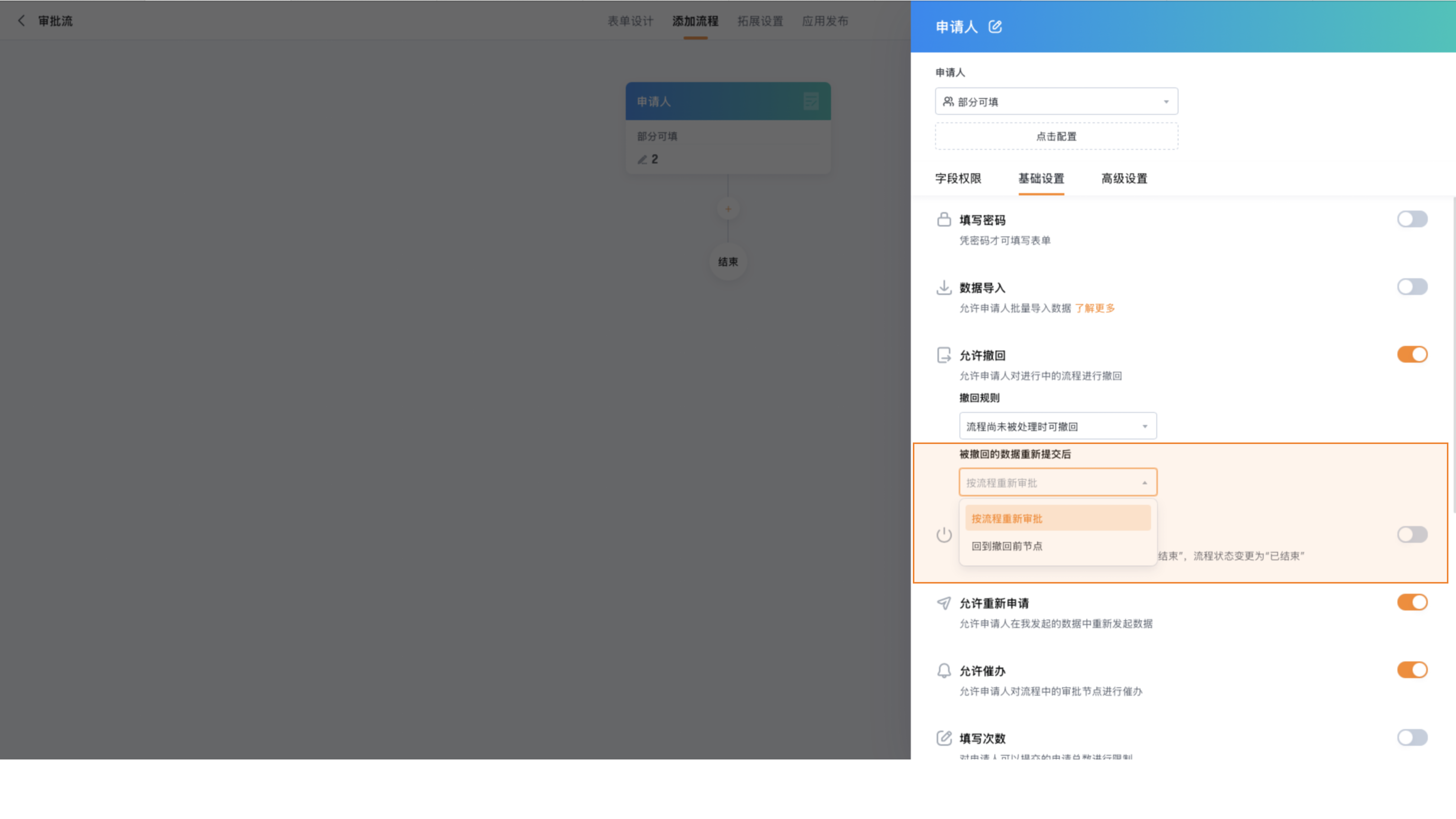Click the 点击配置 dashed button
The height and width of the screenshot is (819, 1456).
click(1056, 136)
